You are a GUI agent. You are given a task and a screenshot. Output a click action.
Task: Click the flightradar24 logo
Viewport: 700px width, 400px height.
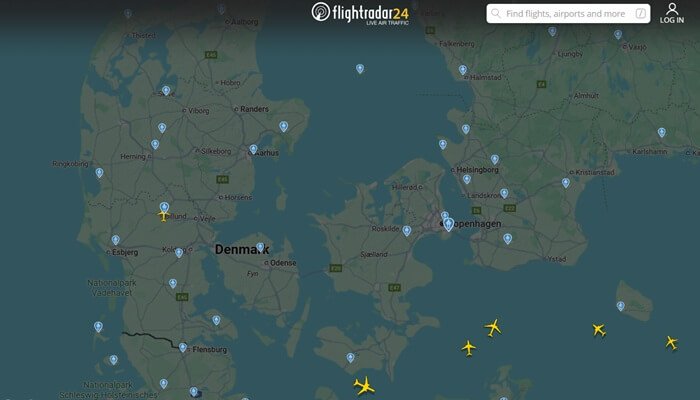click(360, 12)
